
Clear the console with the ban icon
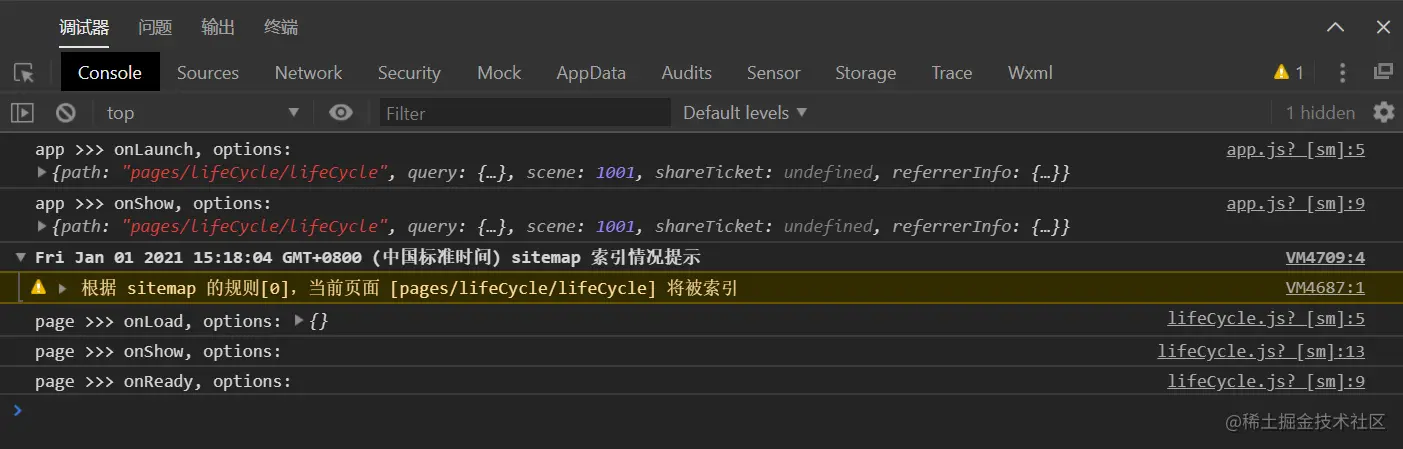pos(66,113)
